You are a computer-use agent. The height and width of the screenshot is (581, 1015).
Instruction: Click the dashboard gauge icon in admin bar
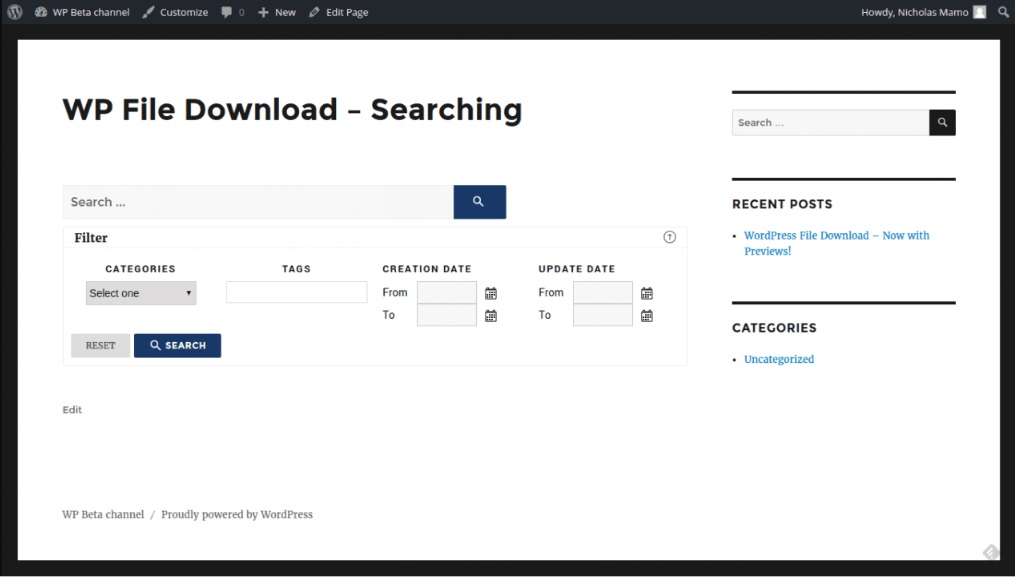(x=41, y=12)
